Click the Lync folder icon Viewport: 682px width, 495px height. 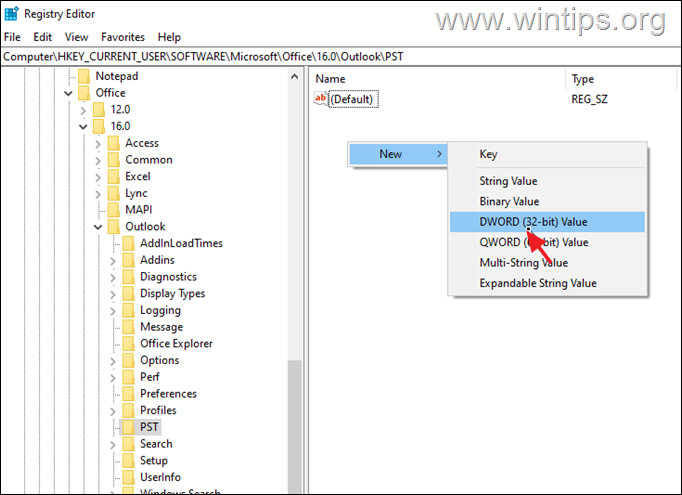click(114, 193)
